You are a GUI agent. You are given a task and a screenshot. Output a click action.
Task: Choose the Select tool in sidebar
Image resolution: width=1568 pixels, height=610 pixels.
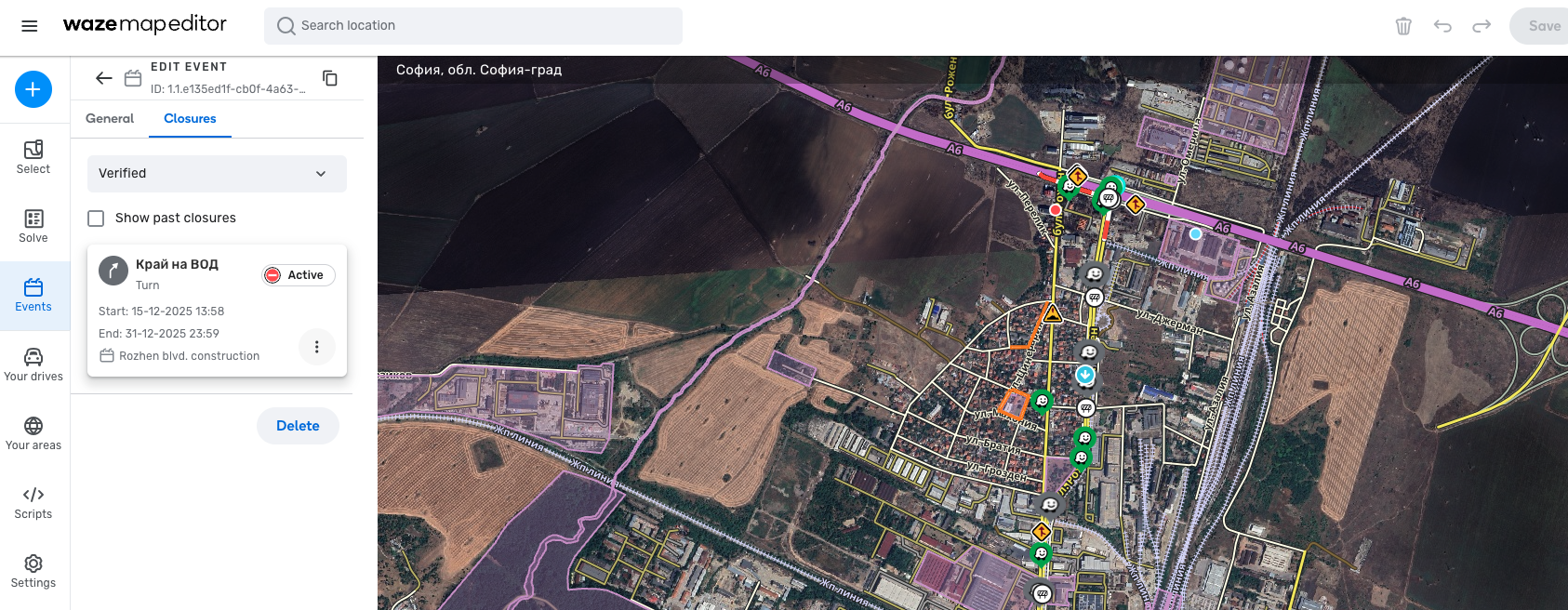coord(33,156)
